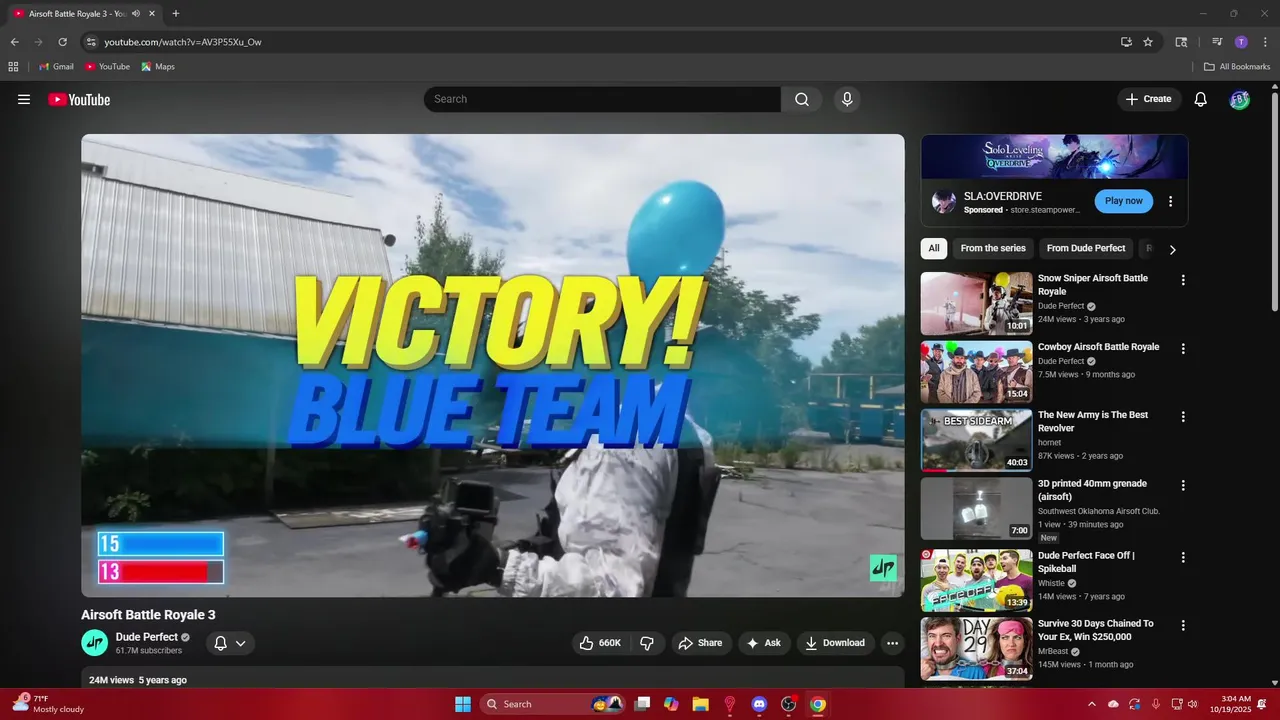The width and height of the screenshot is (1280, 720).
Task: Open File Explorer from the taskbar
Action: pyautogui.click(x=700, y=704)
